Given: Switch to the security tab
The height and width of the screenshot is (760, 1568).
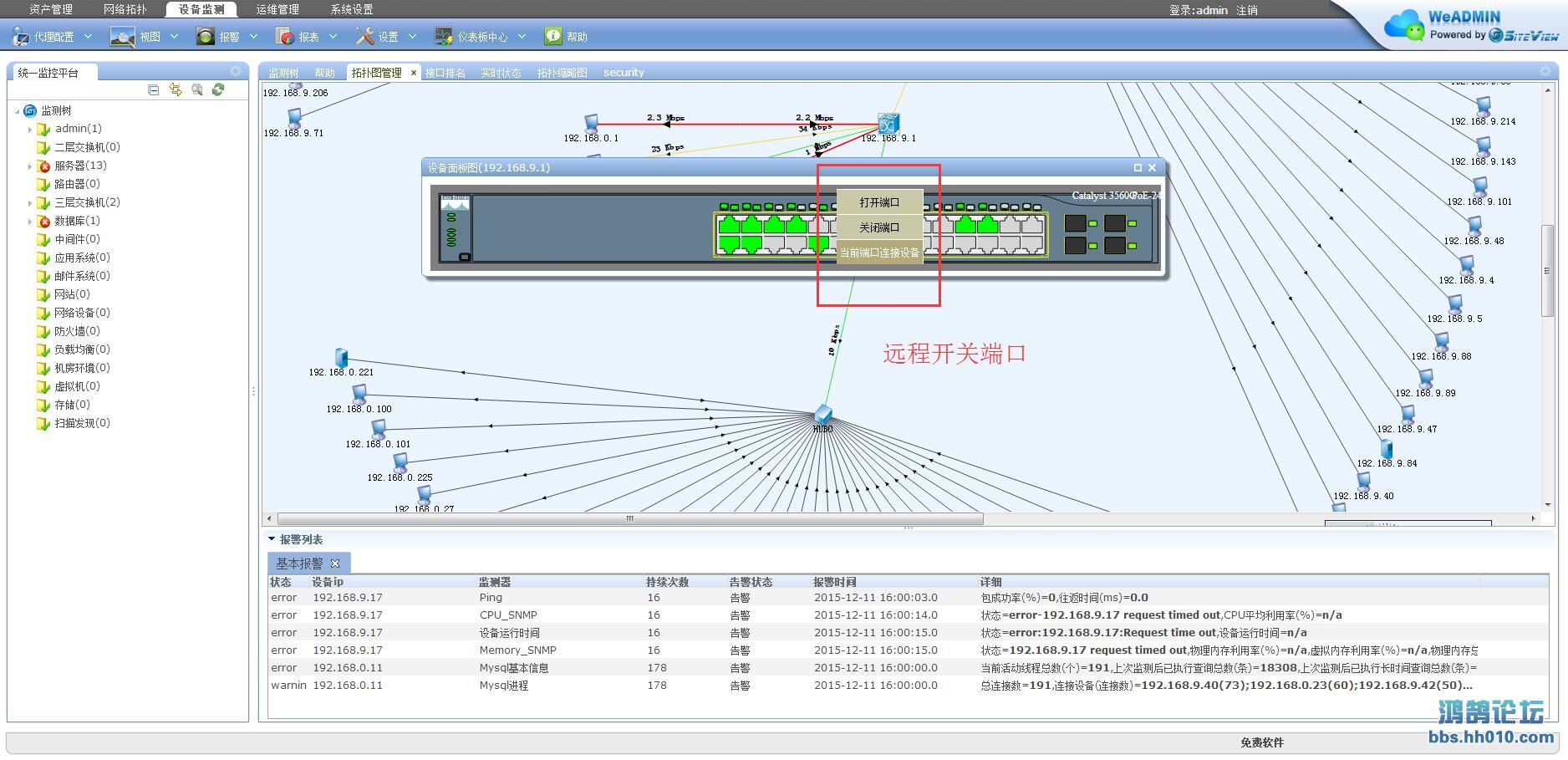Looking at the screenshot, I should (624, 73).
